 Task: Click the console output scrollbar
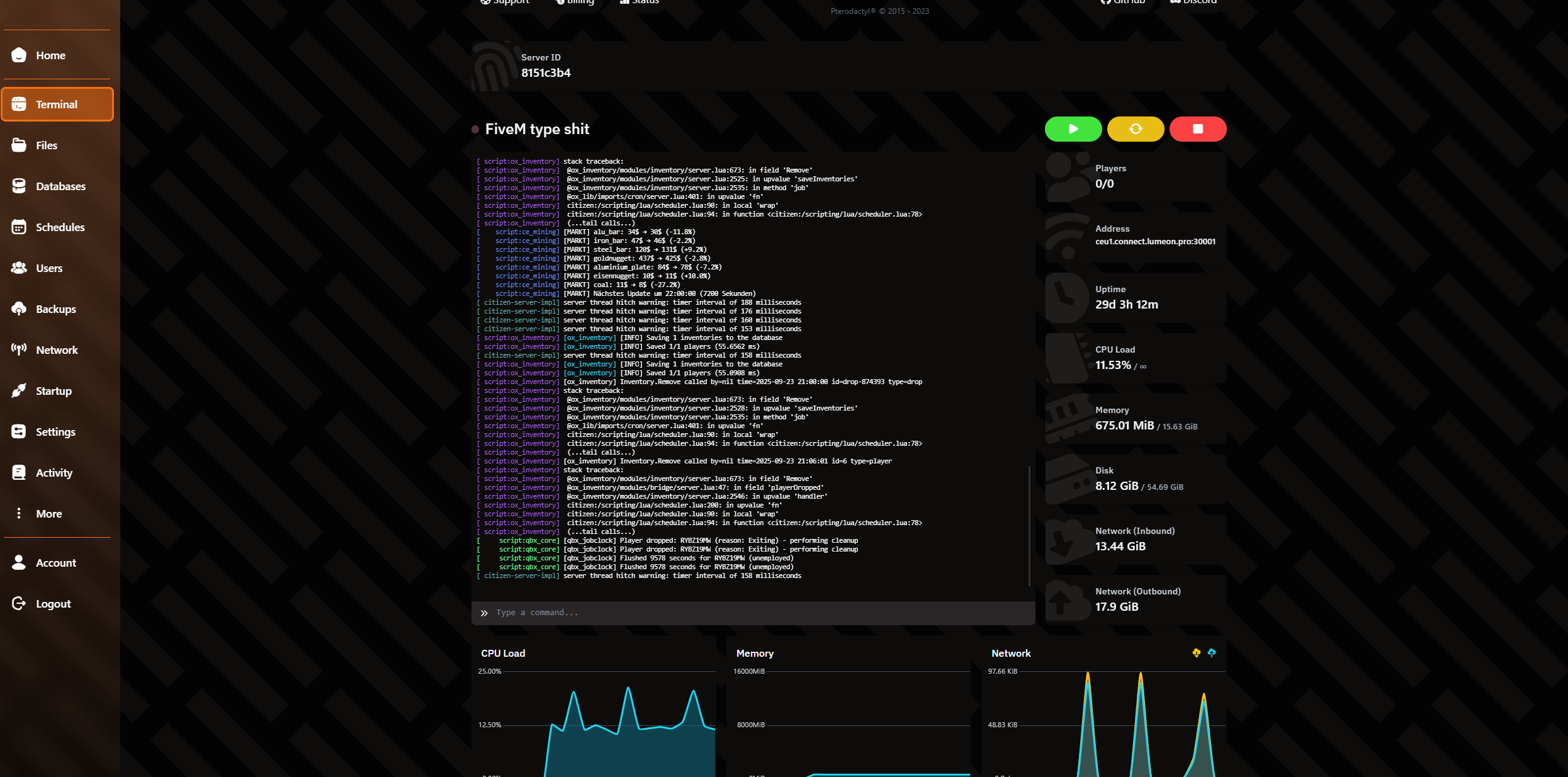coord(1029,526)
